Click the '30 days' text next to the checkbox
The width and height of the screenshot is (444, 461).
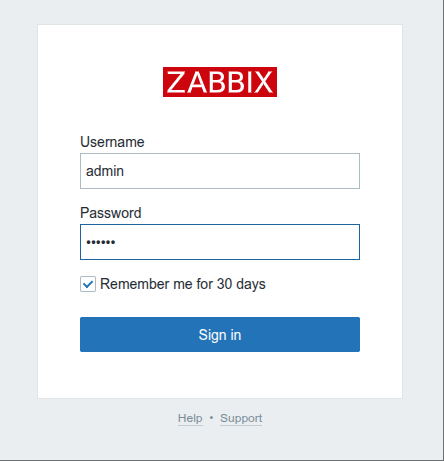pos(241,284)
